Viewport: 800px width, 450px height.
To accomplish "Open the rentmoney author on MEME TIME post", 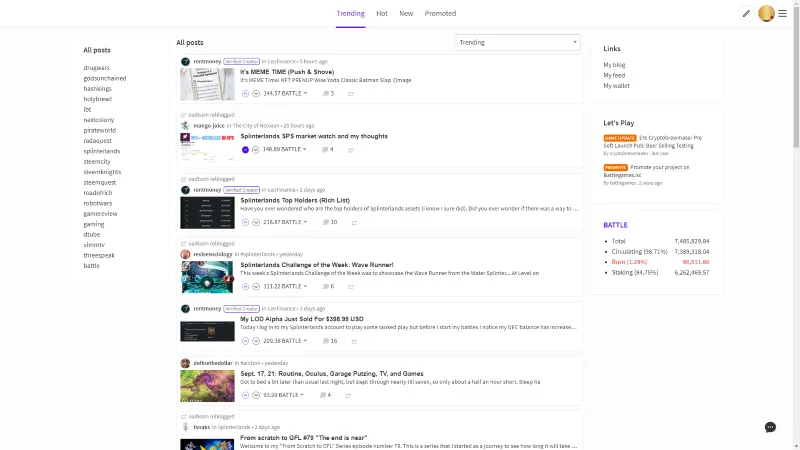I will pyautogui.click(x=207, y=62).
